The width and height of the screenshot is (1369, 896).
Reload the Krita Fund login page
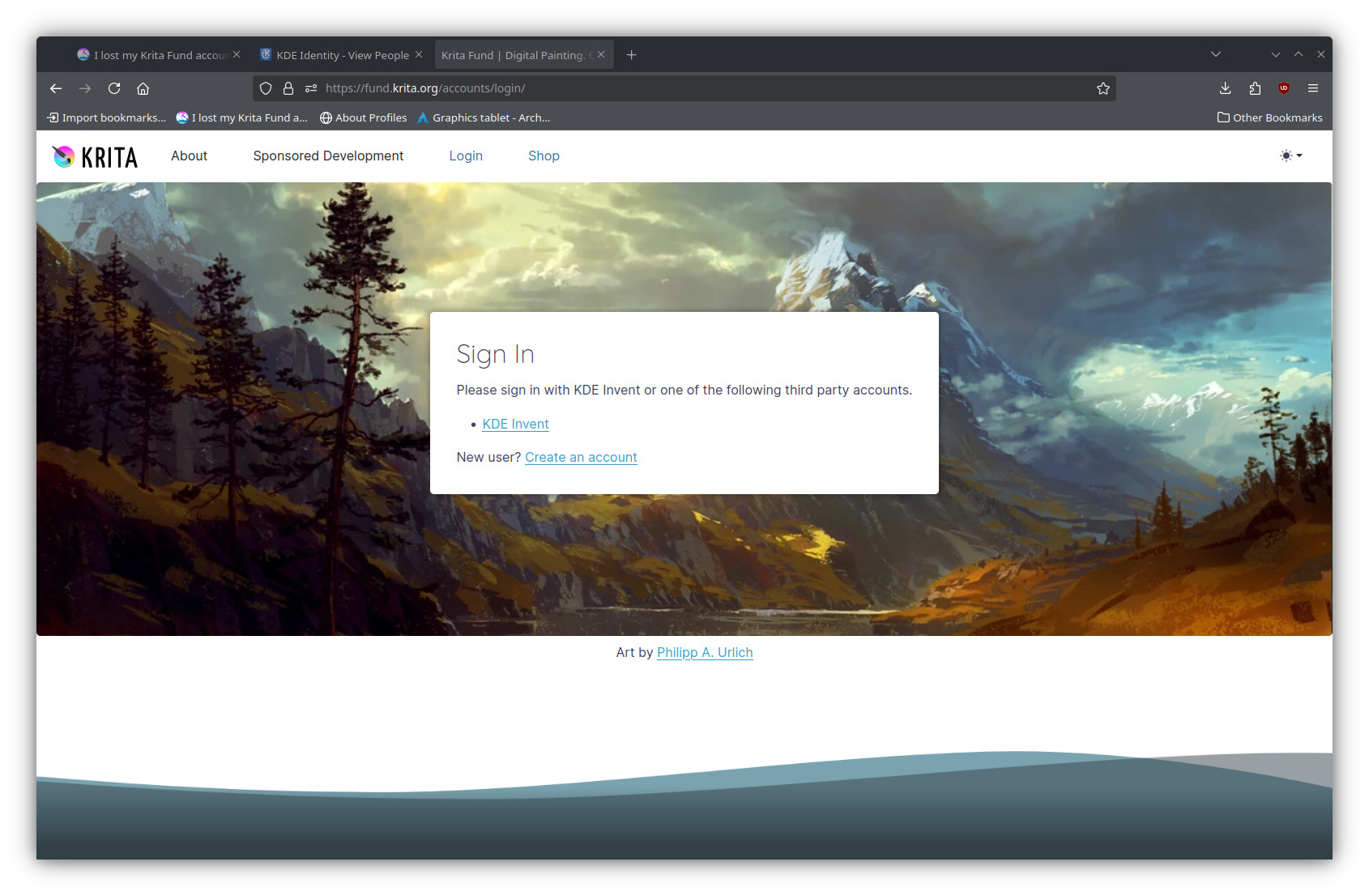click(114, 88)
